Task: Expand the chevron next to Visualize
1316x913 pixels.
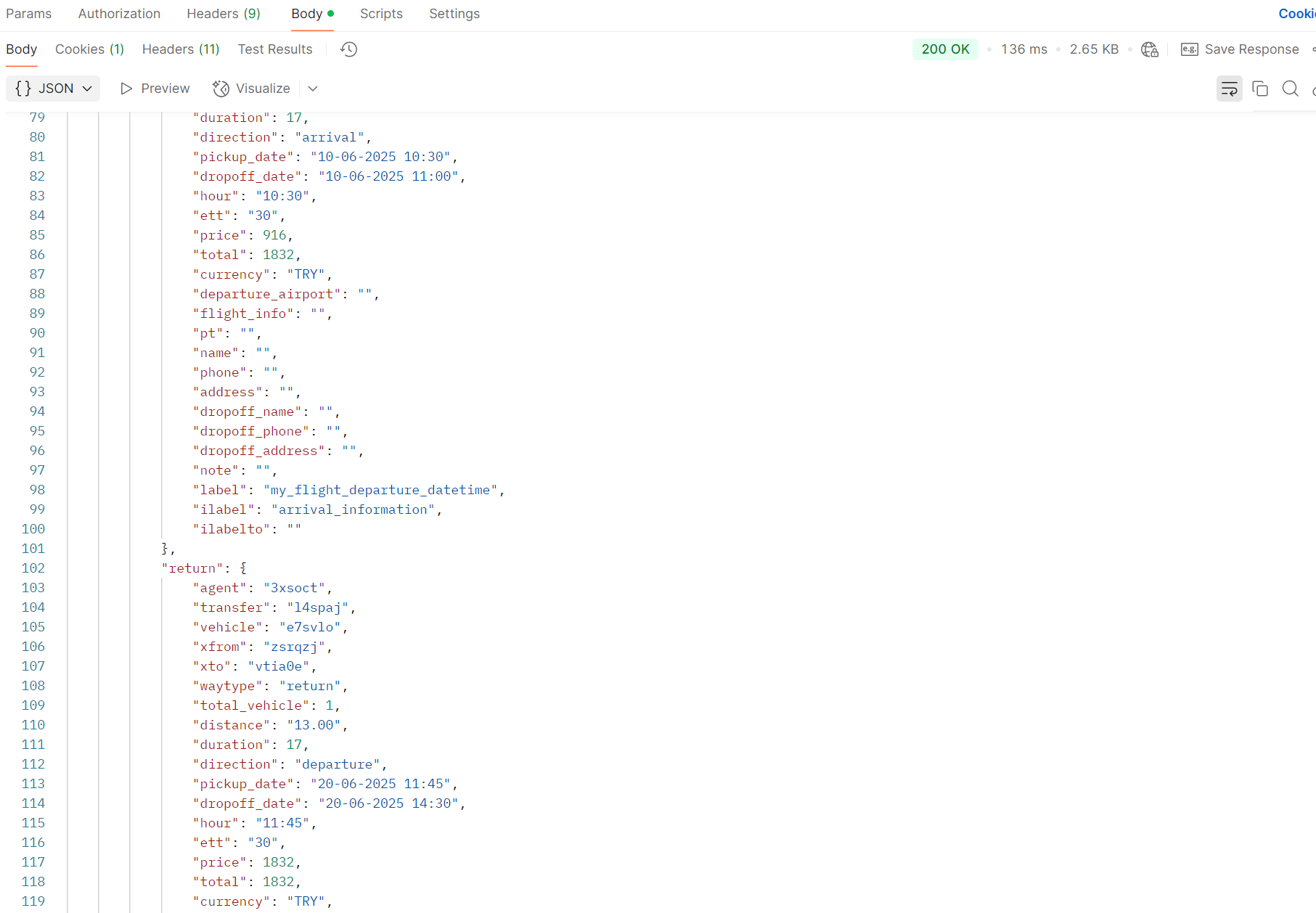Action: [x=313, y=89]
